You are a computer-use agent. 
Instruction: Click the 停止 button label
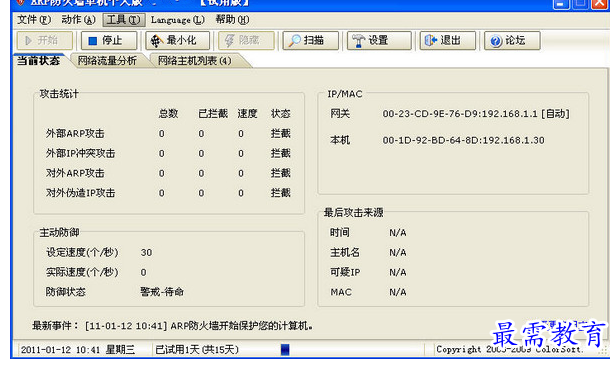pyautogui.click(x=112, y=40)
